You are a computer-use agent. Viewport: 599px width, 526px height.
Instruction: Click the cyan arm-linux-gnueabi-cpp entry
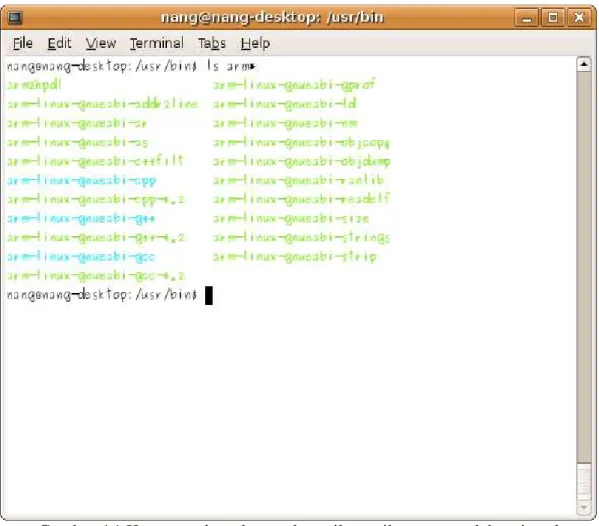coord(82,180)
